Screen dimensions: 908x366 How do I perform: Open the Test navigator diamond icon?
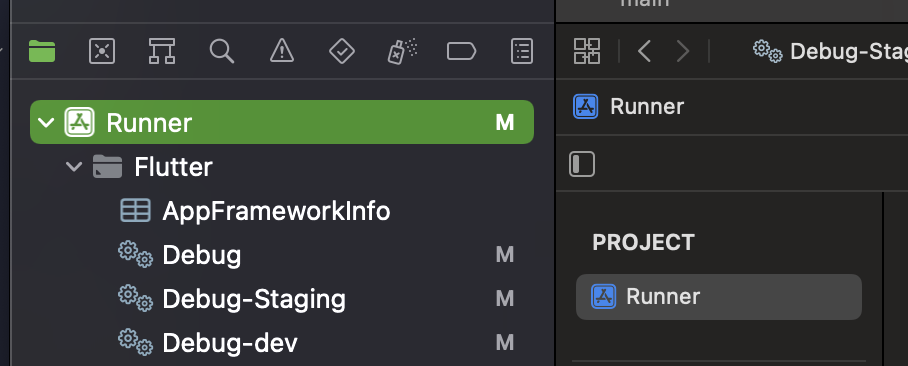tap(342, 52)
